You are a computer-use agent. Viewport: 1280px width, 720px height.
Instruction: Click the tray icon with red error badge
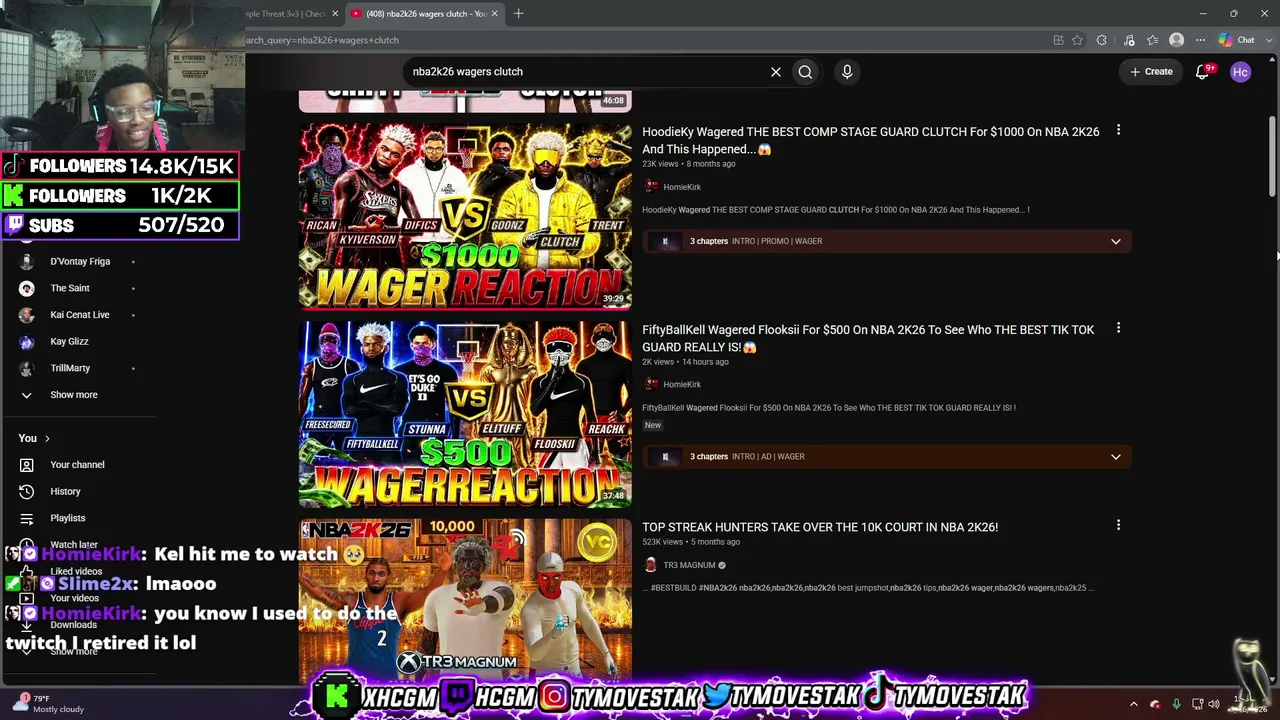point(1155,704)
